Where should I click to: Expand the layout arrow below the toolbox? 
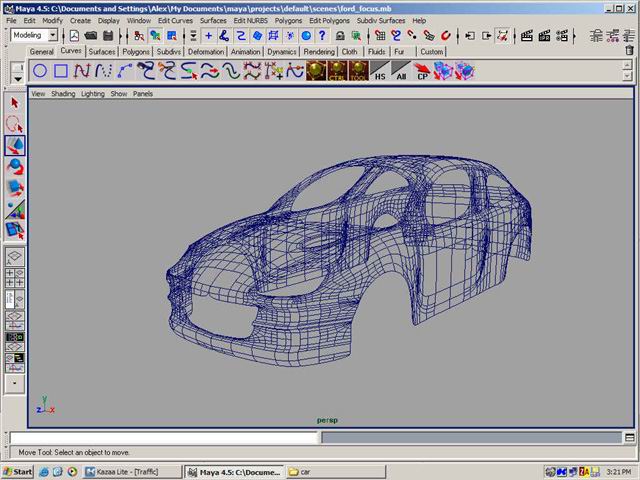coord(15,382)
